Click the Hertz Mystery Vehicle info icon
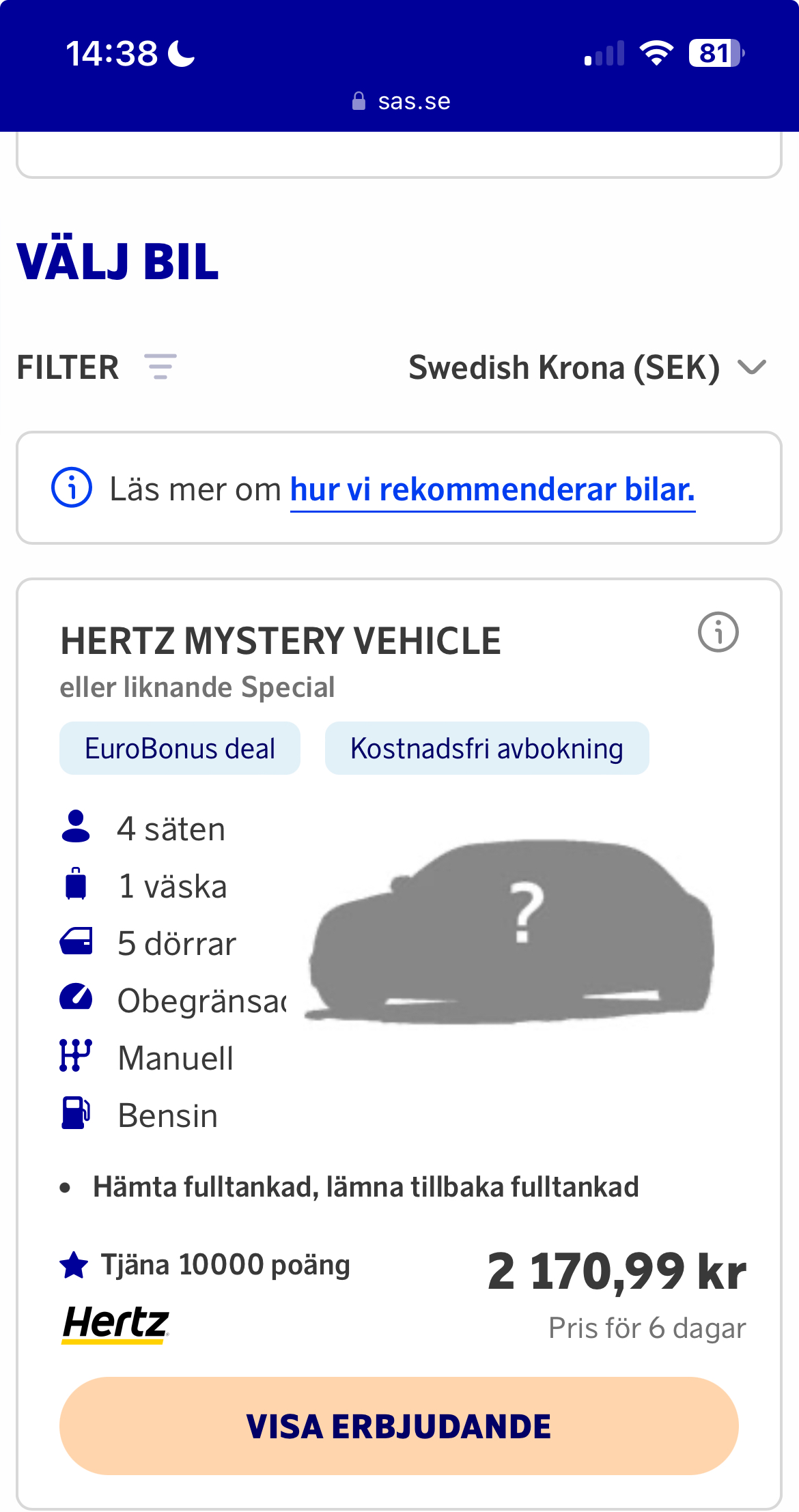Screen dimensions: 799x1512 [718, 632]
